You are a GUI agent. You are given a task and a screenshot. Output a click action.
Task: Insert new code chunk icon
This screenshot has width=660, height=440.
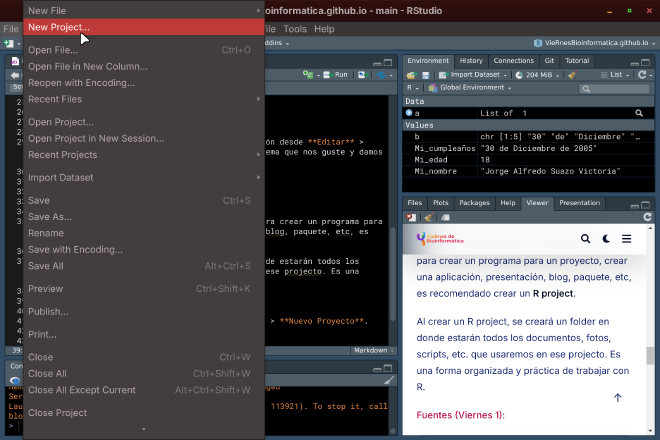308,75
